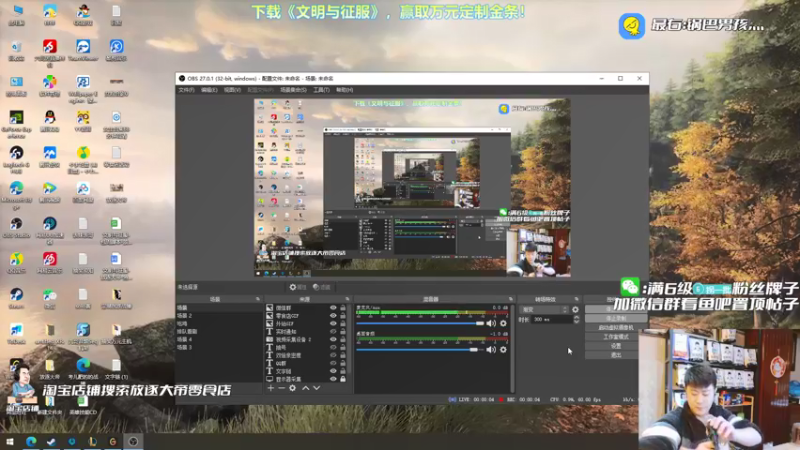Increase the transition 时长 with the up arrow
The image size is (800, 450).
(577, 317)
